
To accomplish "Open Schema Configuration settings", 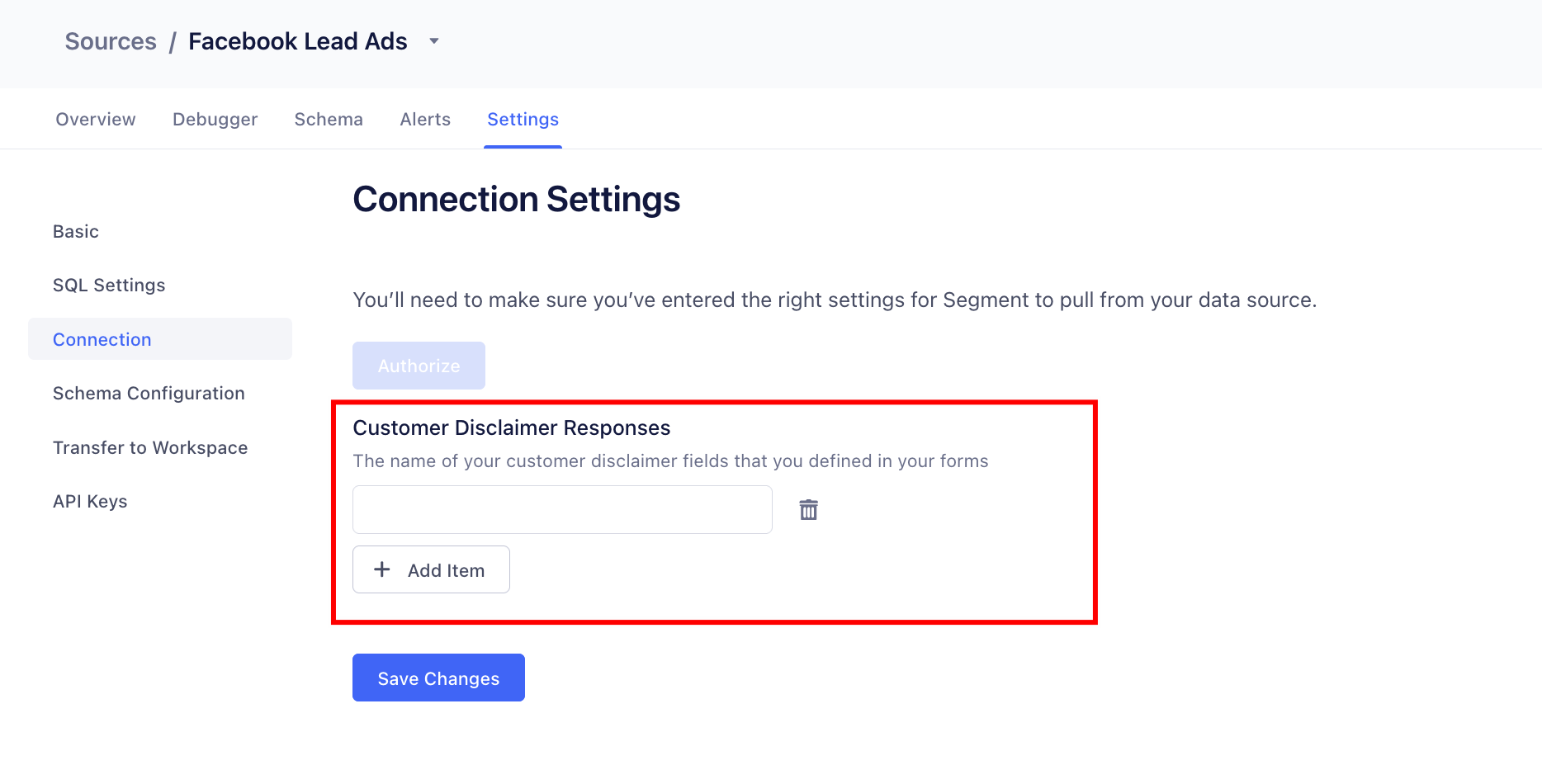I will tap(149, 393).
